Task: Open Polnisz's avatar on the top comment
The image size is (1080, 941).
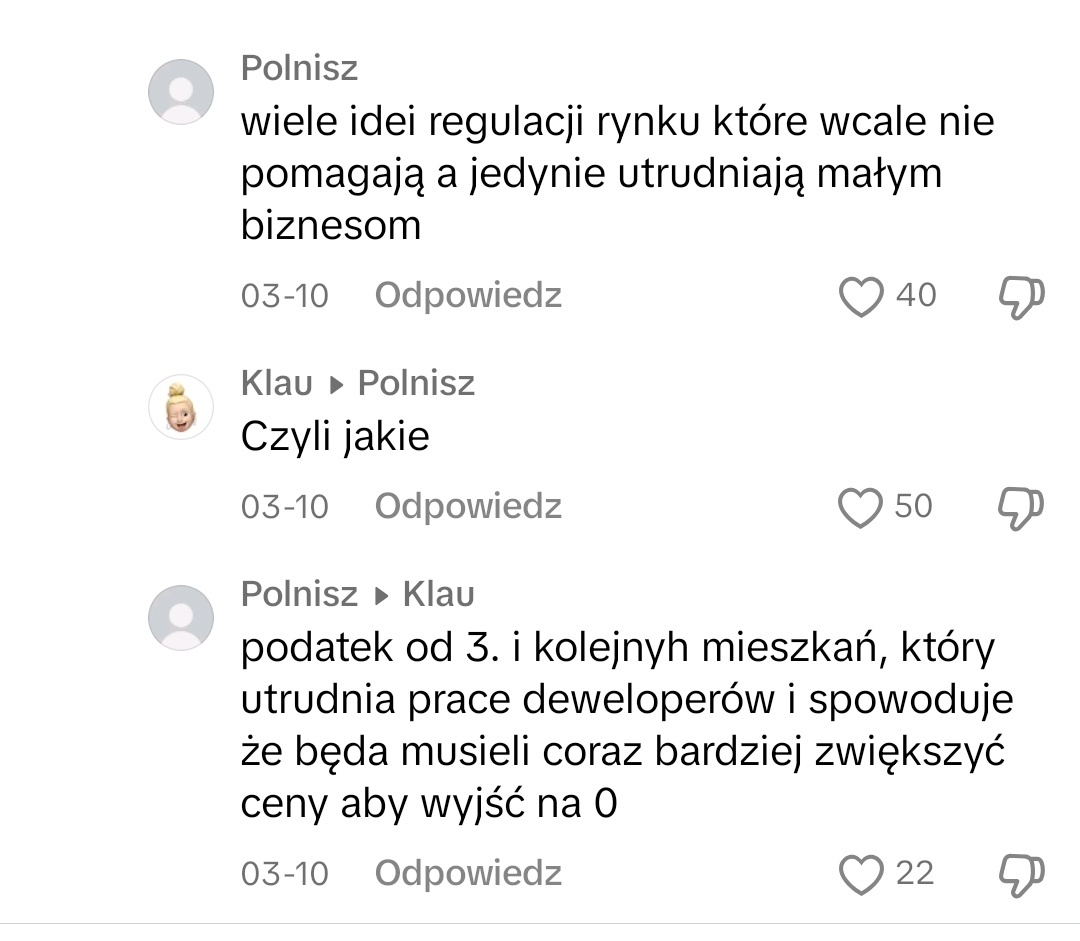Action: [x=181, y=92]
